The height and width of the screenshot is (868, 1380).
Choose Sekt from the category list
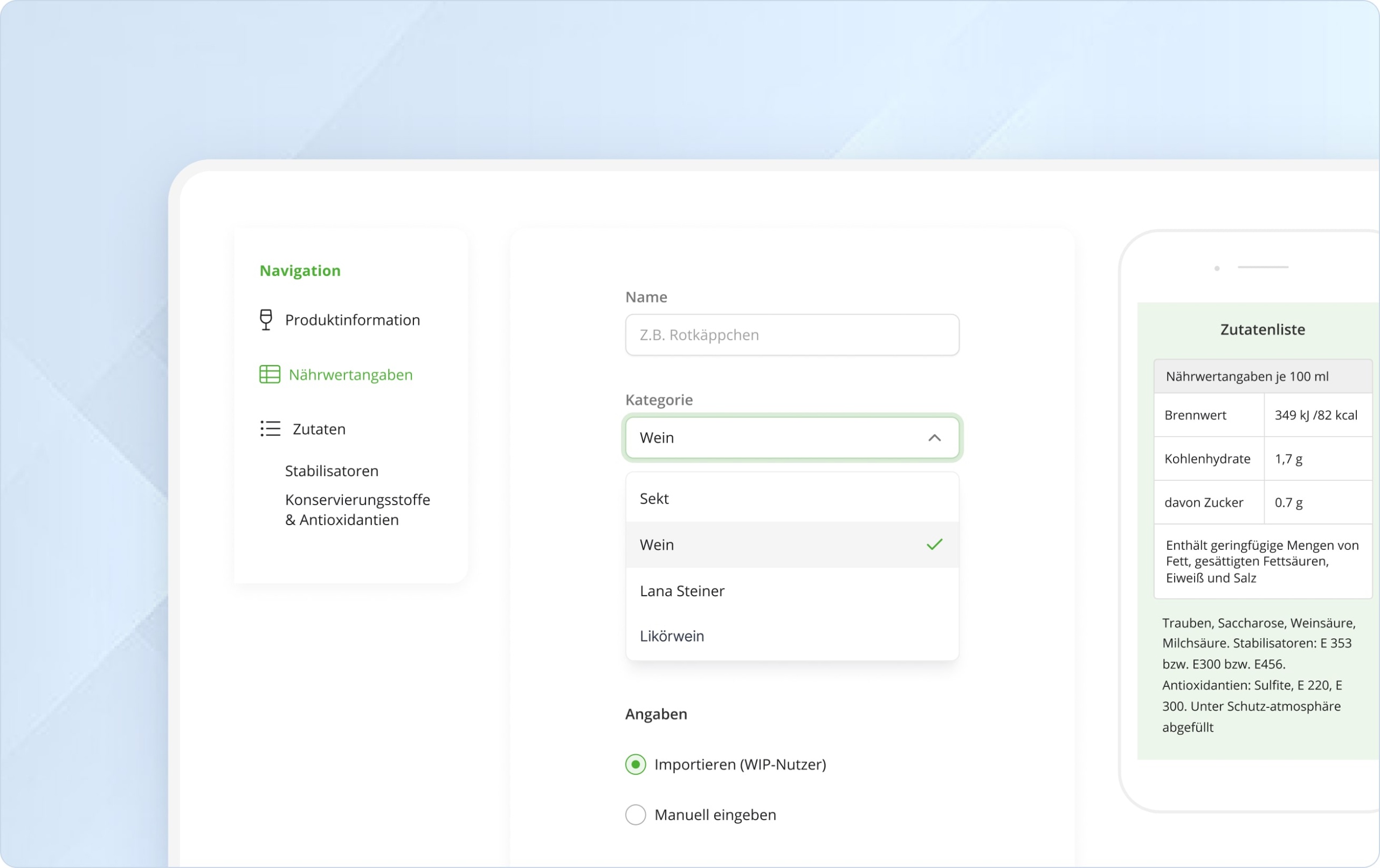[792, 499]
